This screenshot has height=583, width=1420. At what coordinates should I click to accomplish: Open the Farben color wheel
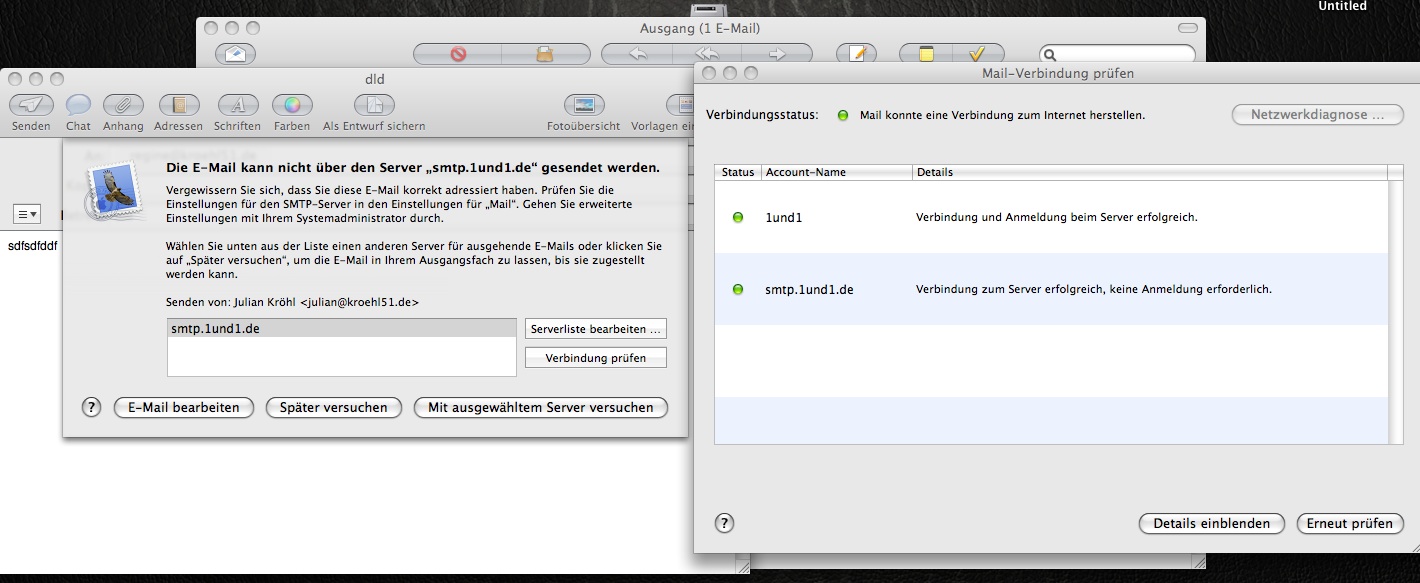tap(292, 105)
